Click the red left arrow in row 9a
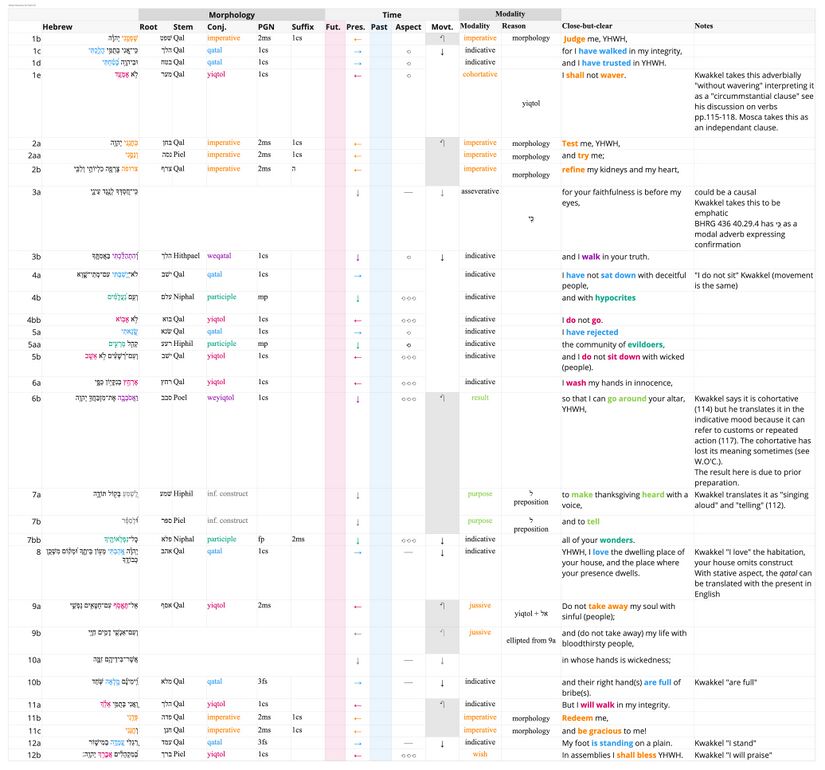825x770 pixels. pyautogui.click(x=356, y=606)
